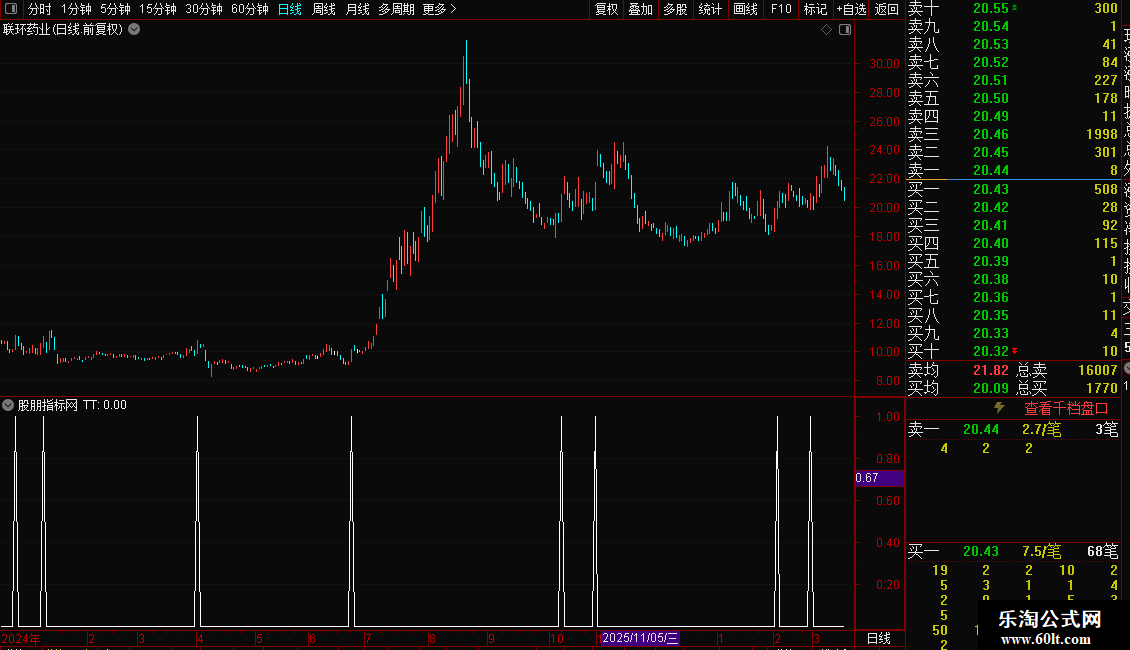Select the 30分钟 period tab
Image resolution: width=1130 pixels, height=650 pixels.
coord(204,9)
